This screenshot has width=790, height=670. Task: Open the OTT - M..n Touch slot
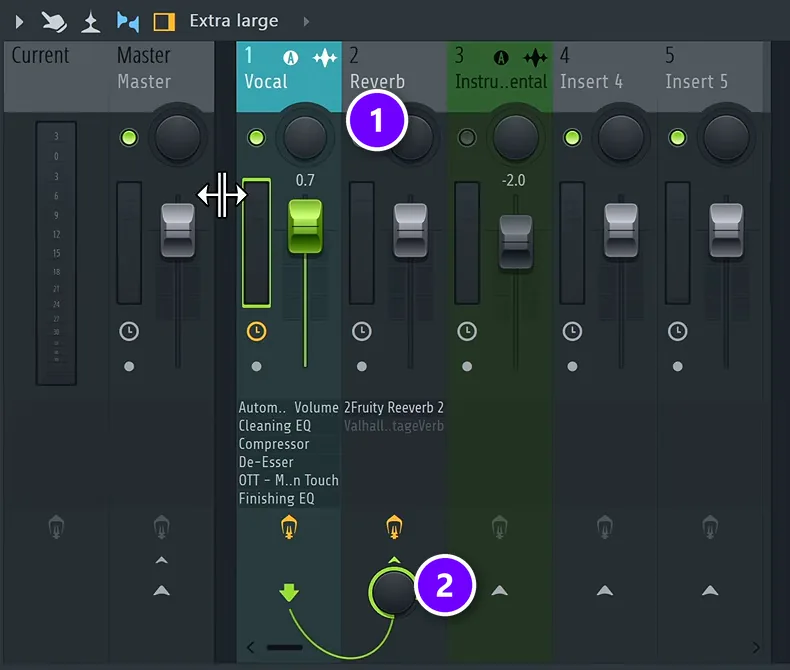pyautogui.click(x=289, y=480)
